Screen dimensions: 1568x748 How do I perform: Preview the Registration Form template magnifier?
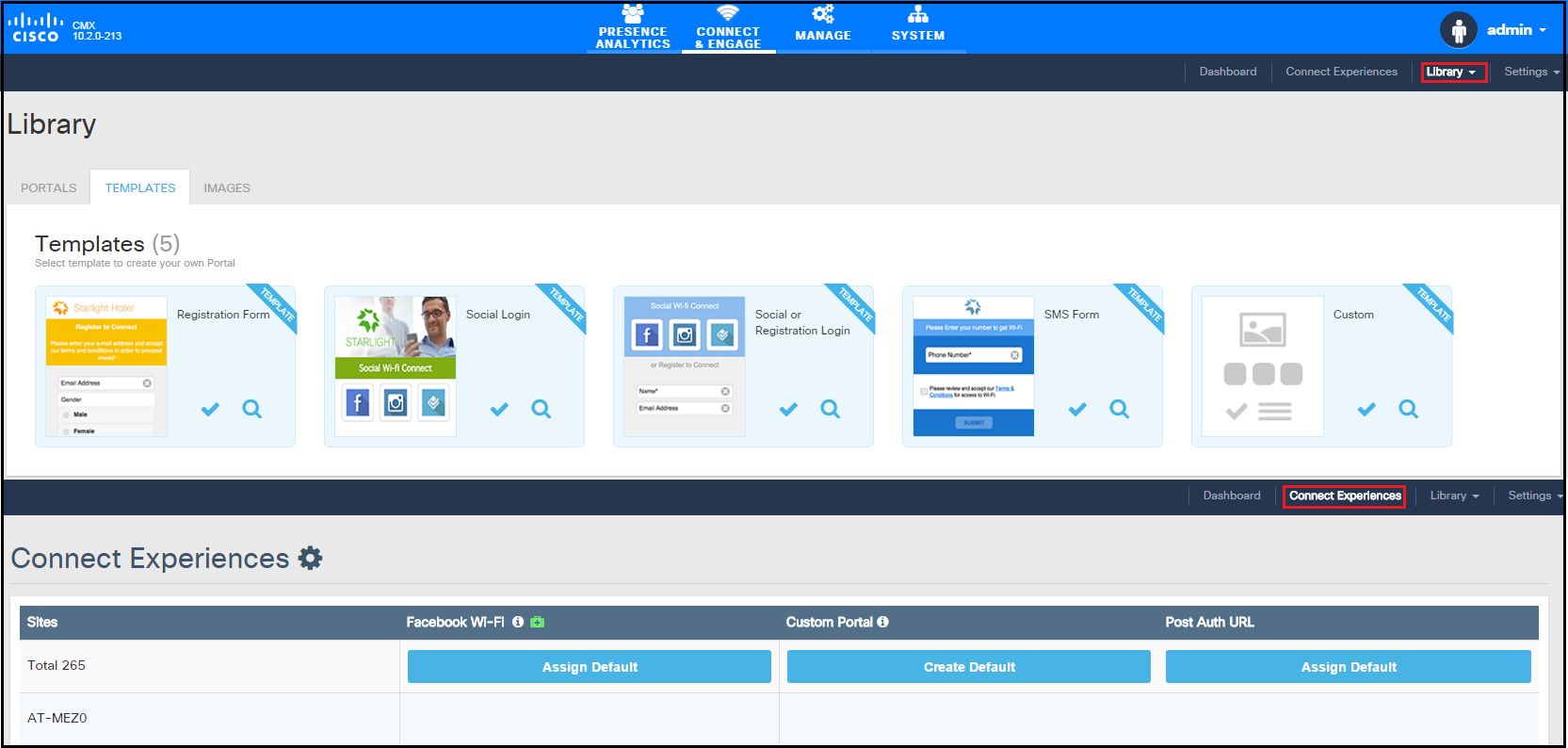coord(252,409)
